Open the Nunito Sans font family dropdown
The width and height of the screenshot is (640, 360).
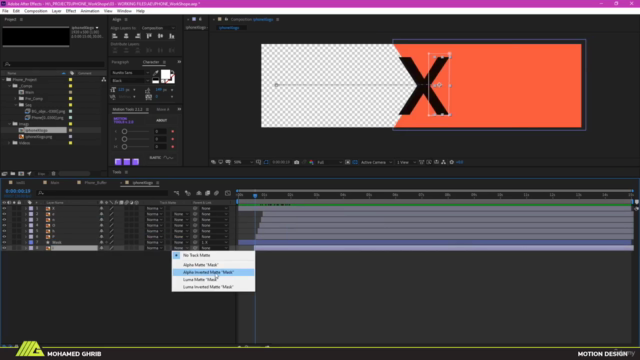pyautogui.click(x=131, y=73)
